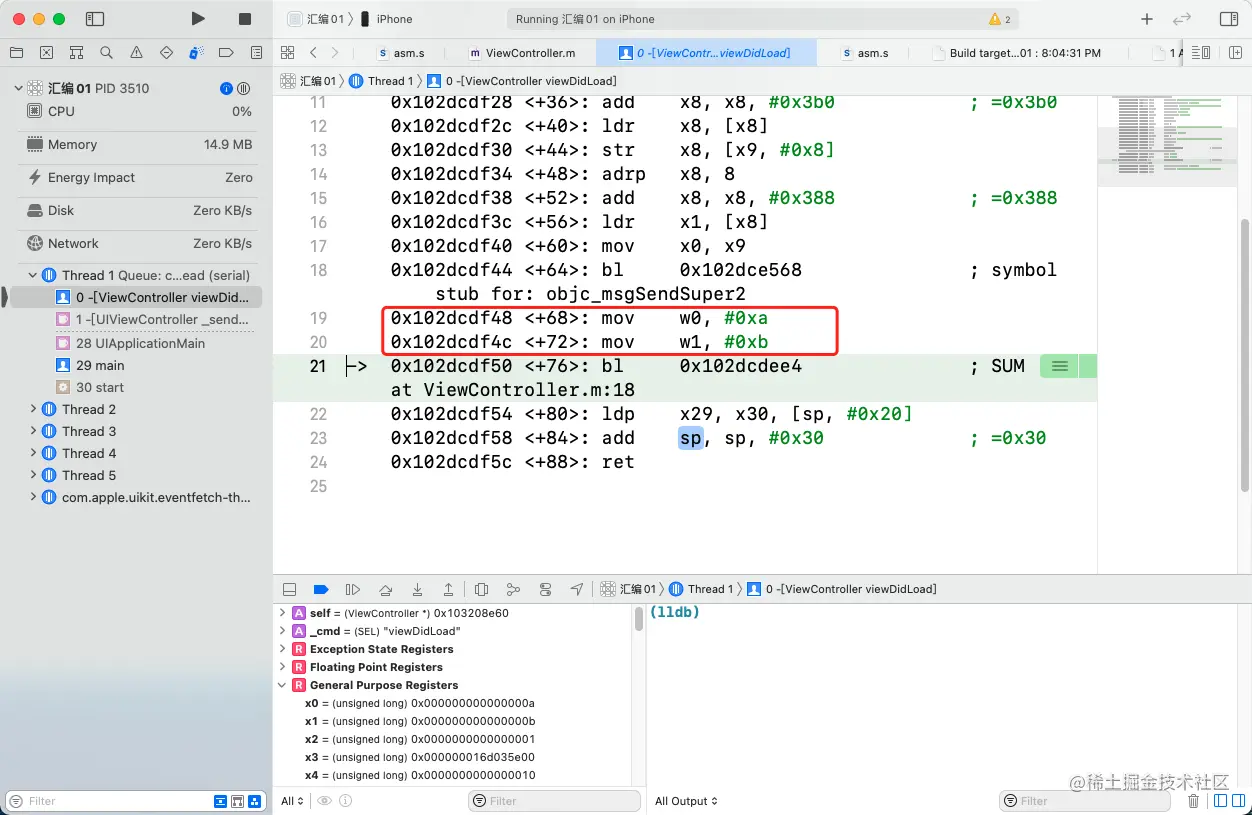Go forward in editor history
The height and width of the screenshot is (815, 1252).
(334, 53)
